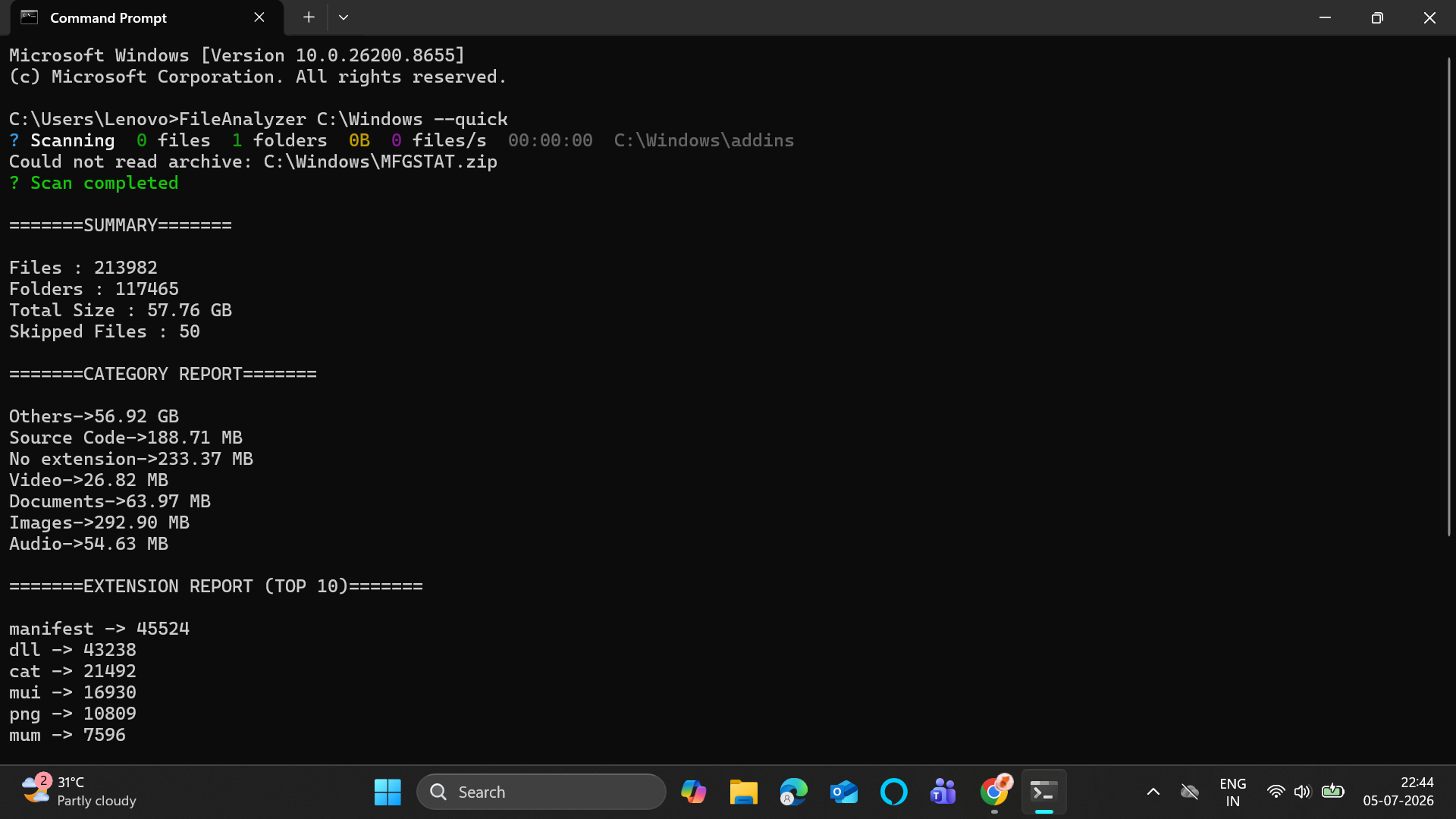Image resolution: width=1456 pixels, height=819 pixels.
Task: Open clock and calendar showing 22:44
Action: pos(1398,792)
